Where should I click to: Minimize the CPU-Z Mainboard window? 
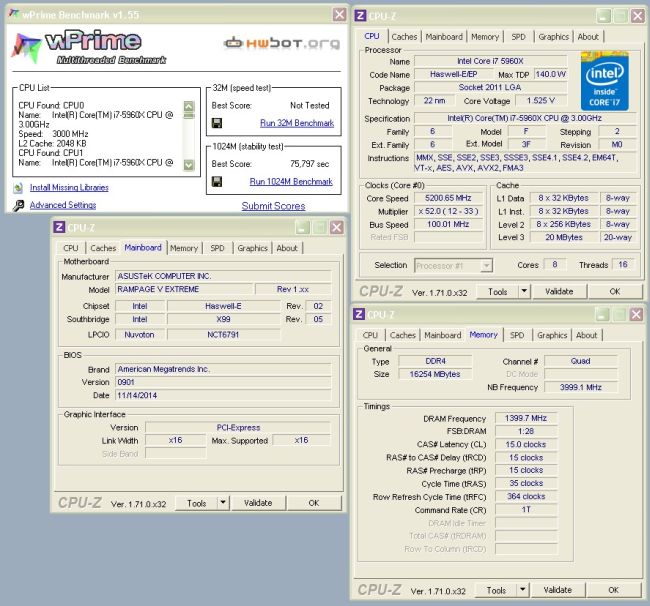click(302, 227)
